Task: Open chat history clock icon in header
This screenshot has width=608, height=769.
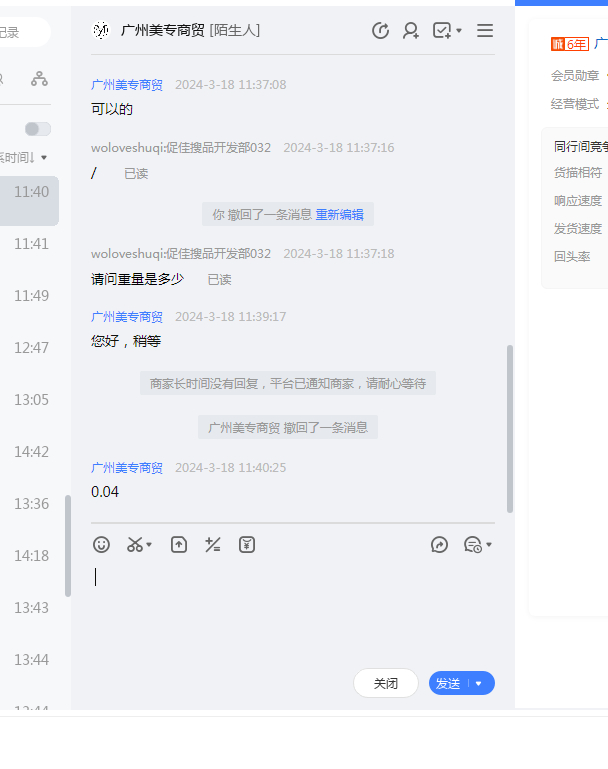Action: click(x=380, y=30)
